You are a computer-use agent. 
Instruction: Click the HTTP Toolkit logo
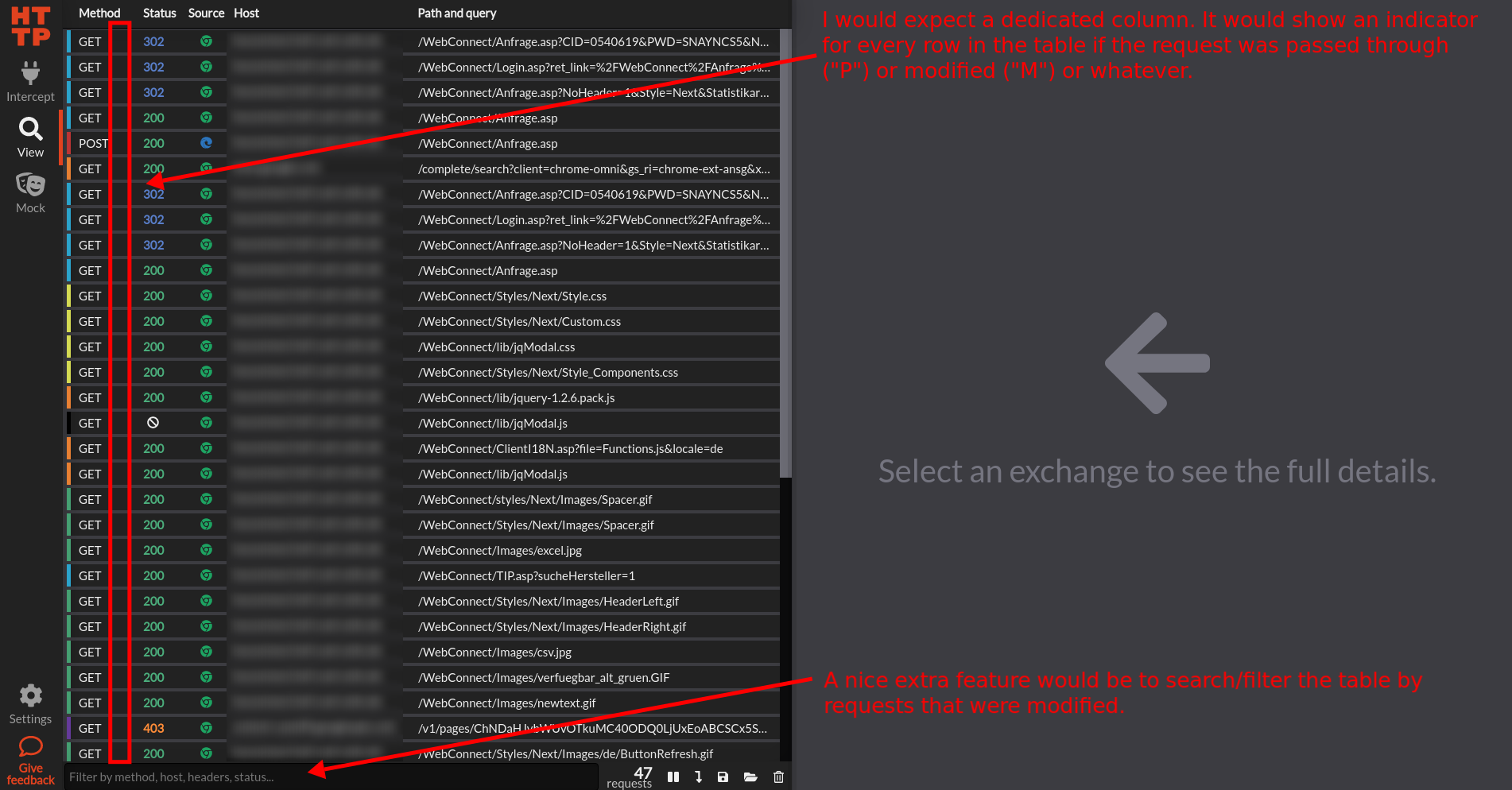(30, 26)
